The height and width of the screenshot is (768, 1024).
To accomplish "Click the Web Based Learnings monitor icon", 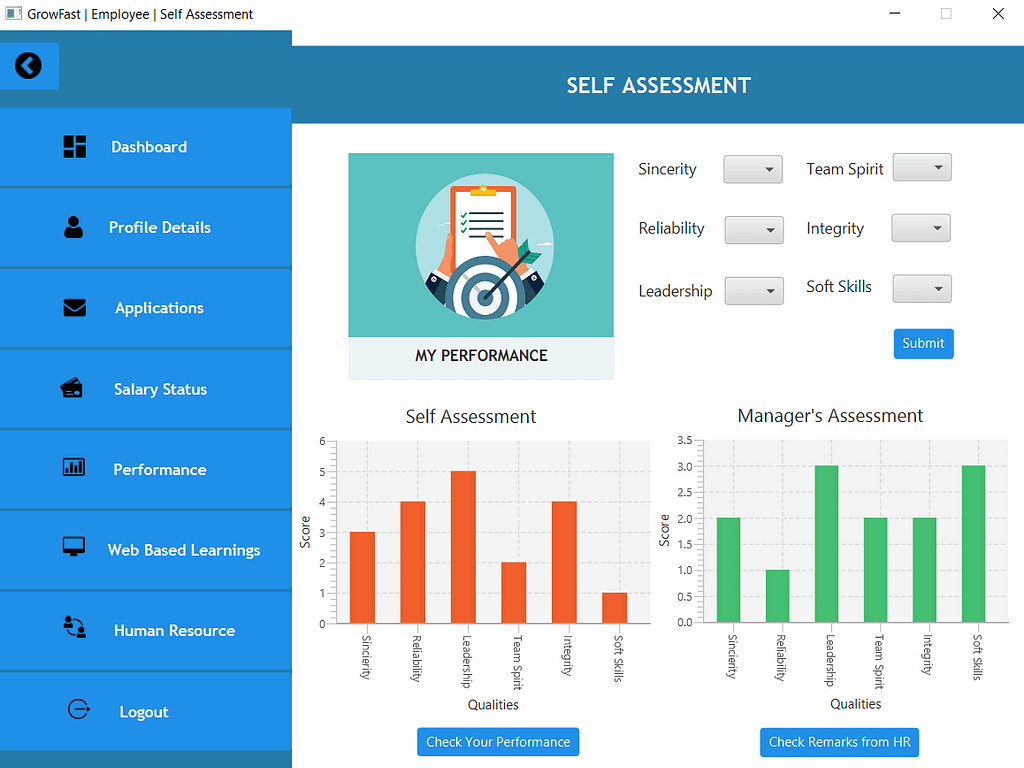I will (x=74, y=547).
